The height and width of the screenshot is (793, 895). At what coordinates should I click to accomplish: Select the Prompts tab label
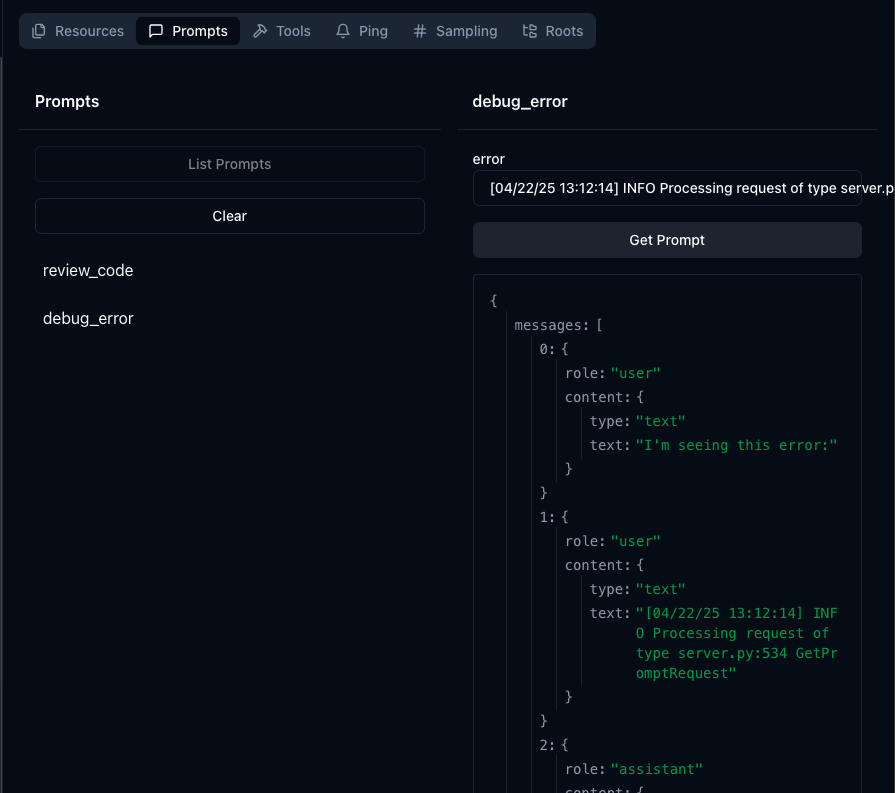pos(200,31)
